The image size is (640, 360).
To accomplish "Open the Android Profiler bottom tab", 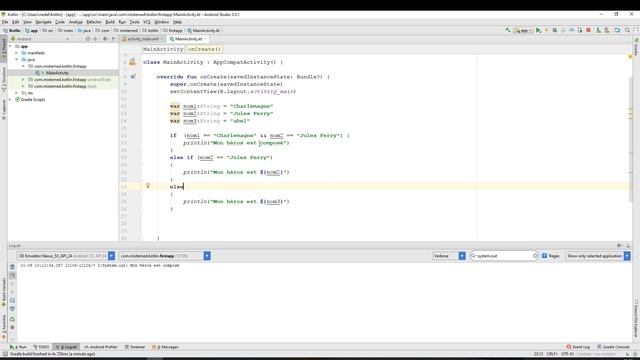I will pos(101,347).
